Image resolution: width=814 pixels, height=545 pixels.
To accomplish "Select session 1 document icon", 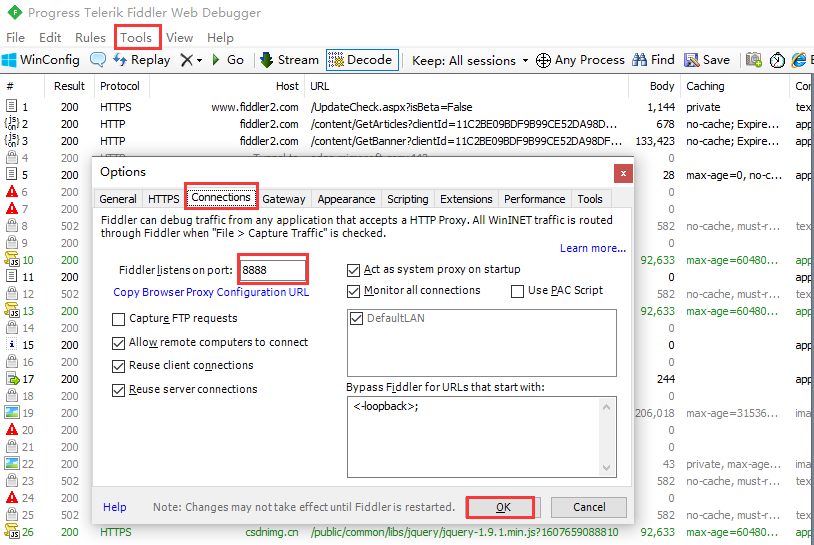I will pos(11,106).
